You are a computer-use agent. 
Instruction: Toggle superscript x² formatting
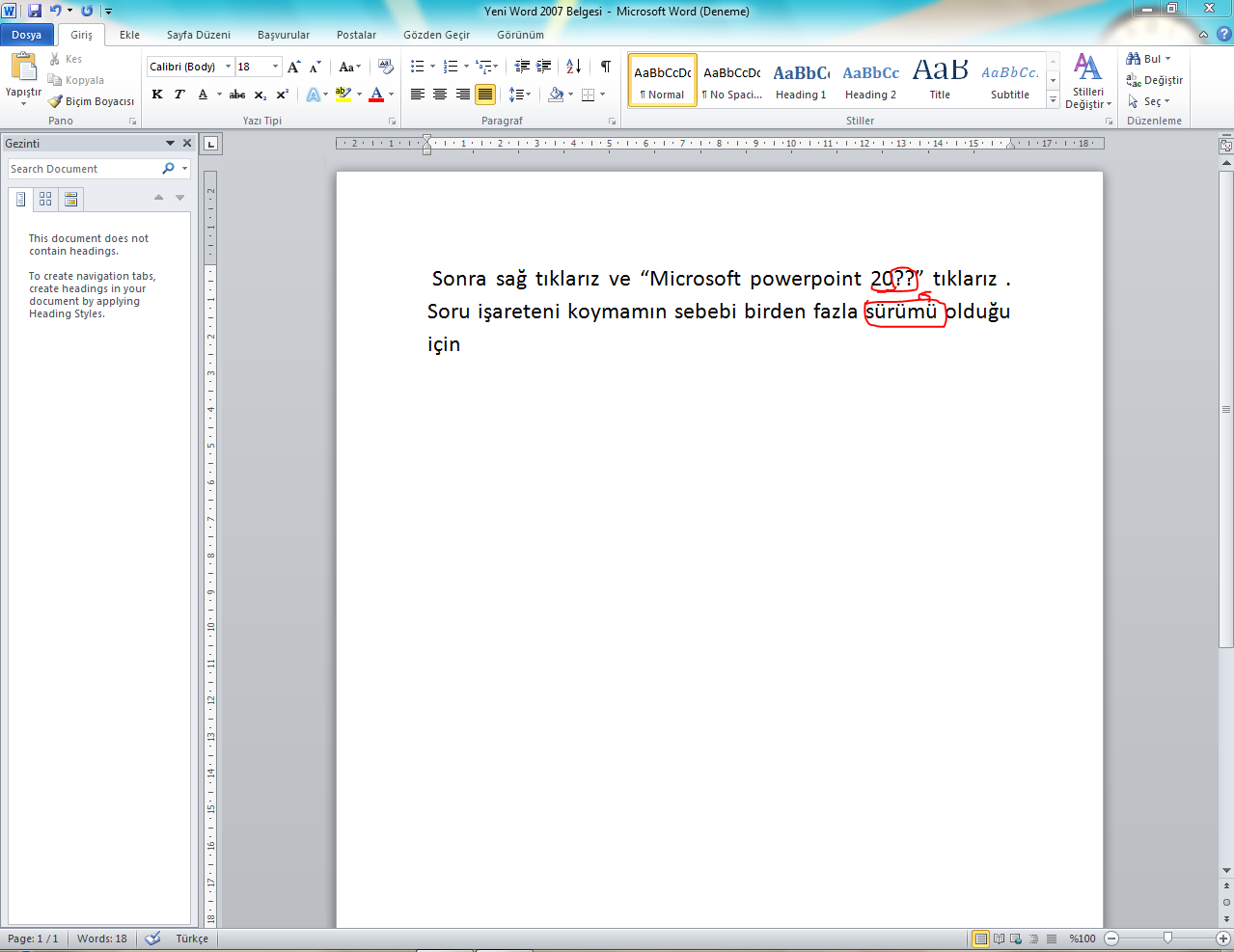pos(283,95)
